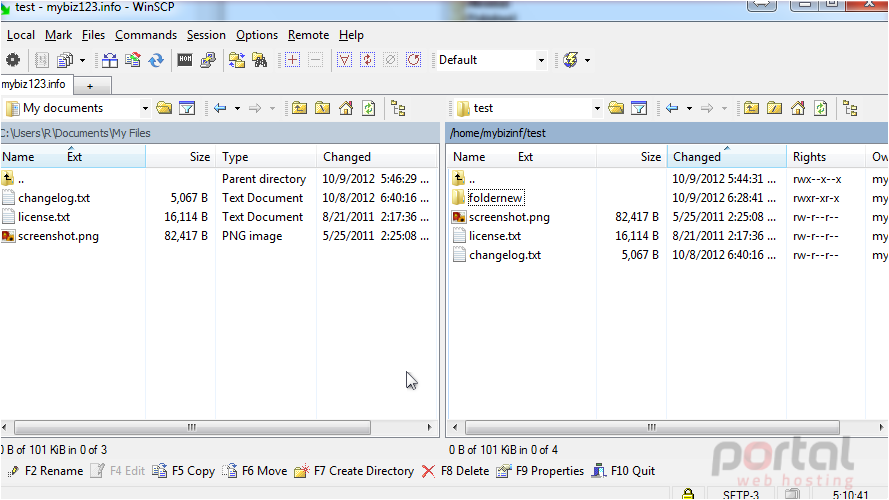
Task: Select the foldernew folder in remote panel
Action: click(496, 198)
